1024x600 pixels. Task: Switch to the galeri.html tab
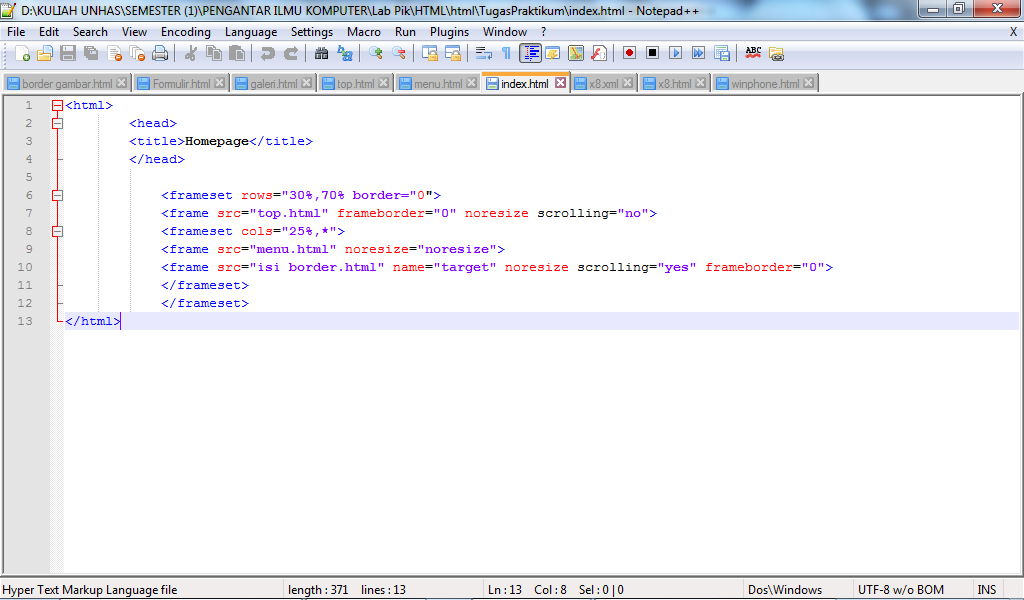tap(273, 84)
